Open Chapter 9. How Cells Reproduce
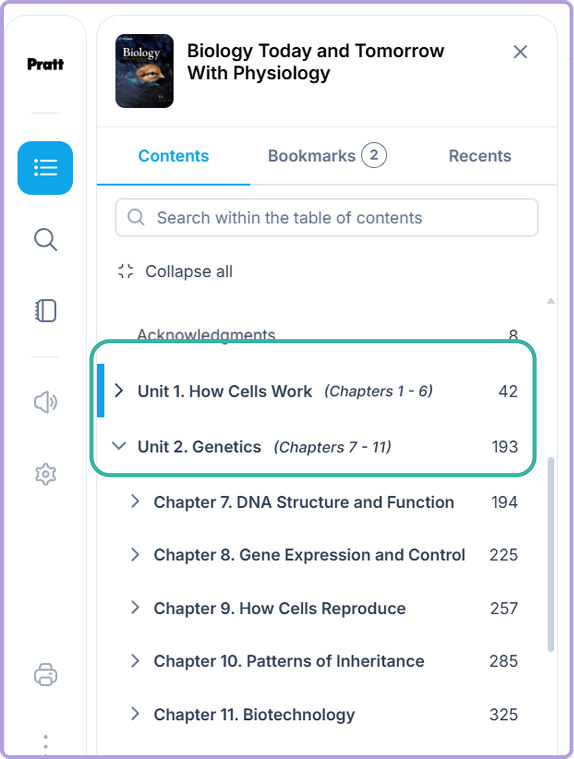574x759 pixels. [280, 608]
